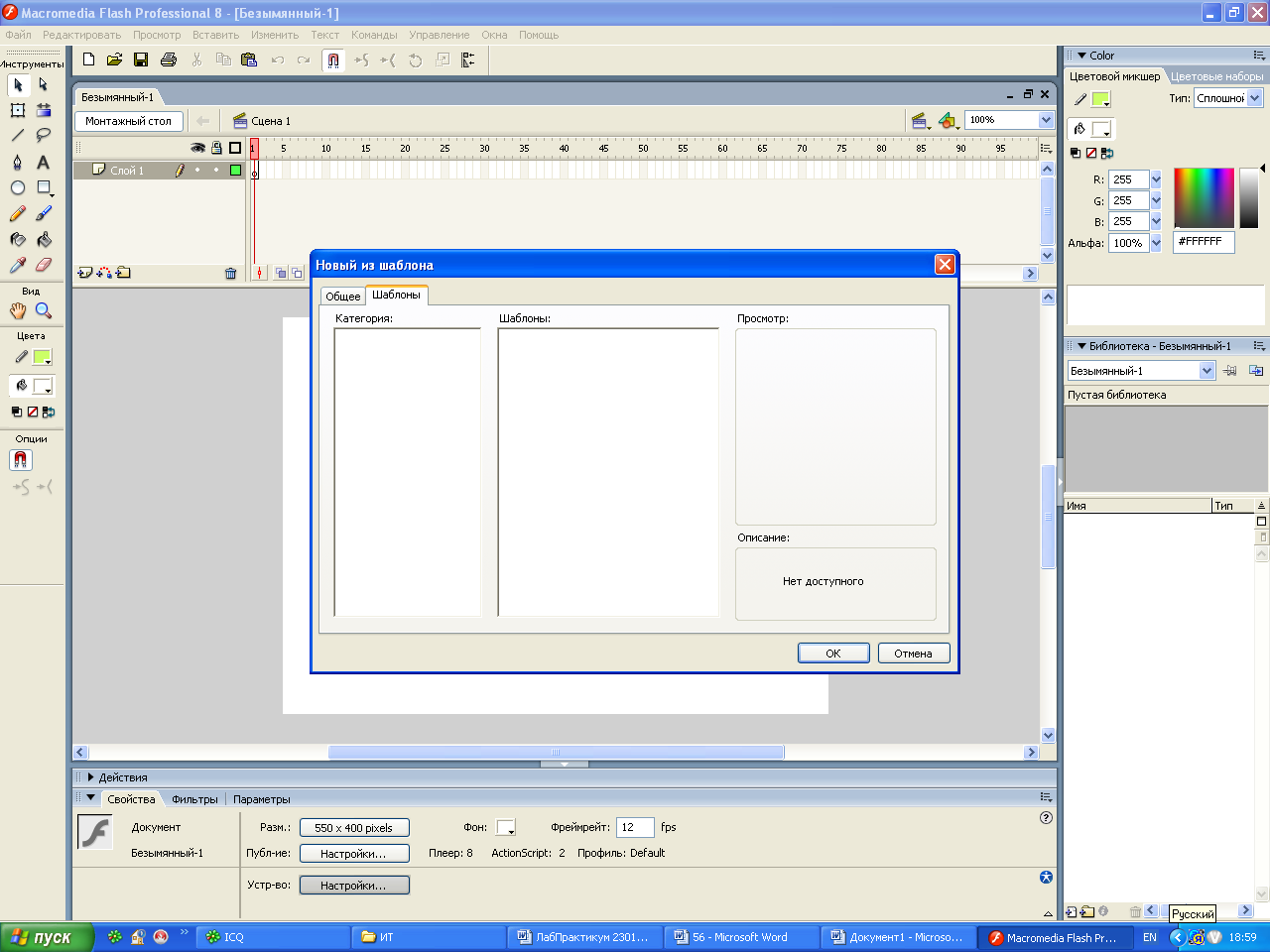The height and width of the screenshot is (952, 1270).
Task: Select the Pencil tool
Action: 18,213
